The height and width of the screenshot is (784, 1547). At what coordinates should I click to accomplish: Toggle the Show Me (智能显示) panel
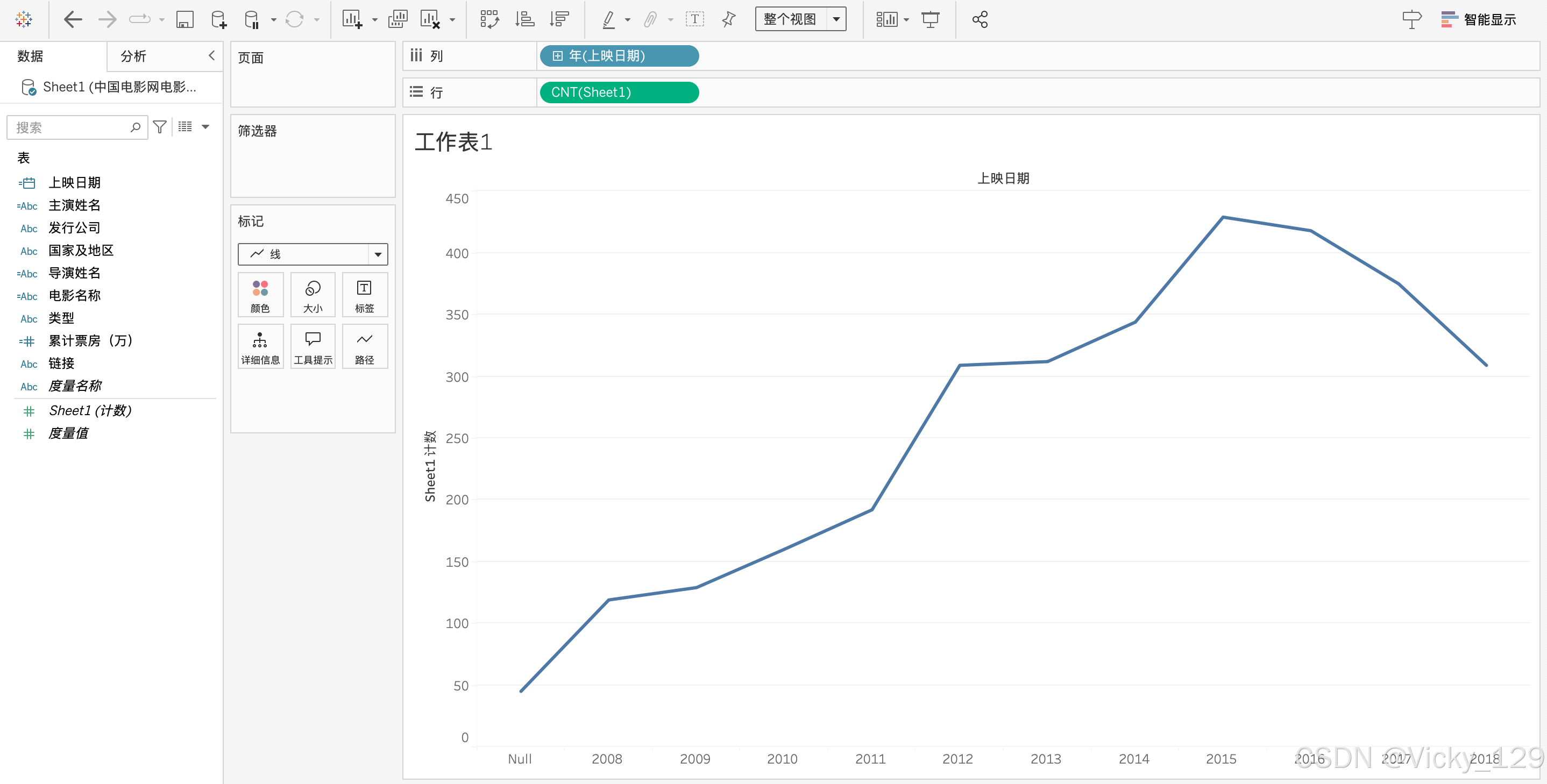tap(1478, 20)
